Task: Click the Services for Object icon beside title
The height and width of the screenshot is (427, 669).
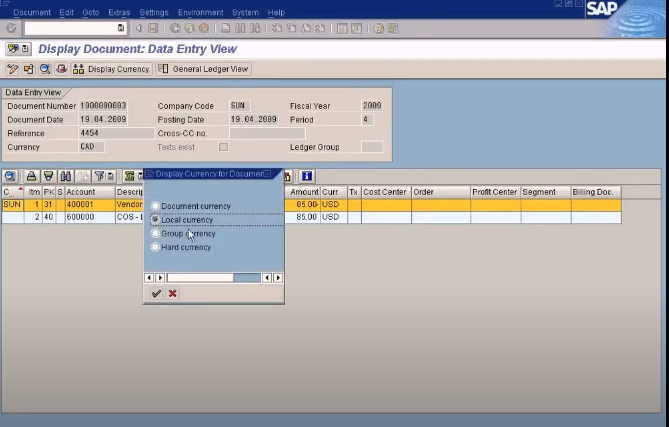Action: (13, 49)
